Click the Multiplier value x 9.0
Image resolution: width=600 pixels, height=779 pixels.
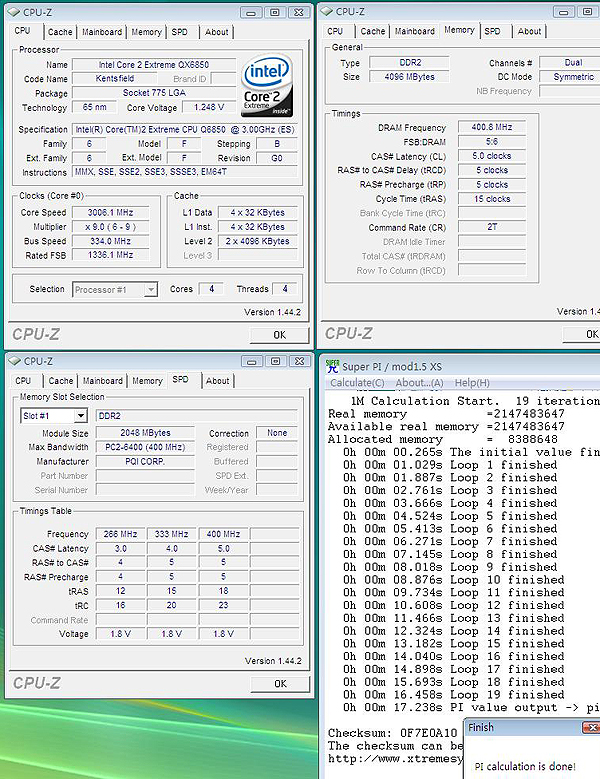(110, 227)
